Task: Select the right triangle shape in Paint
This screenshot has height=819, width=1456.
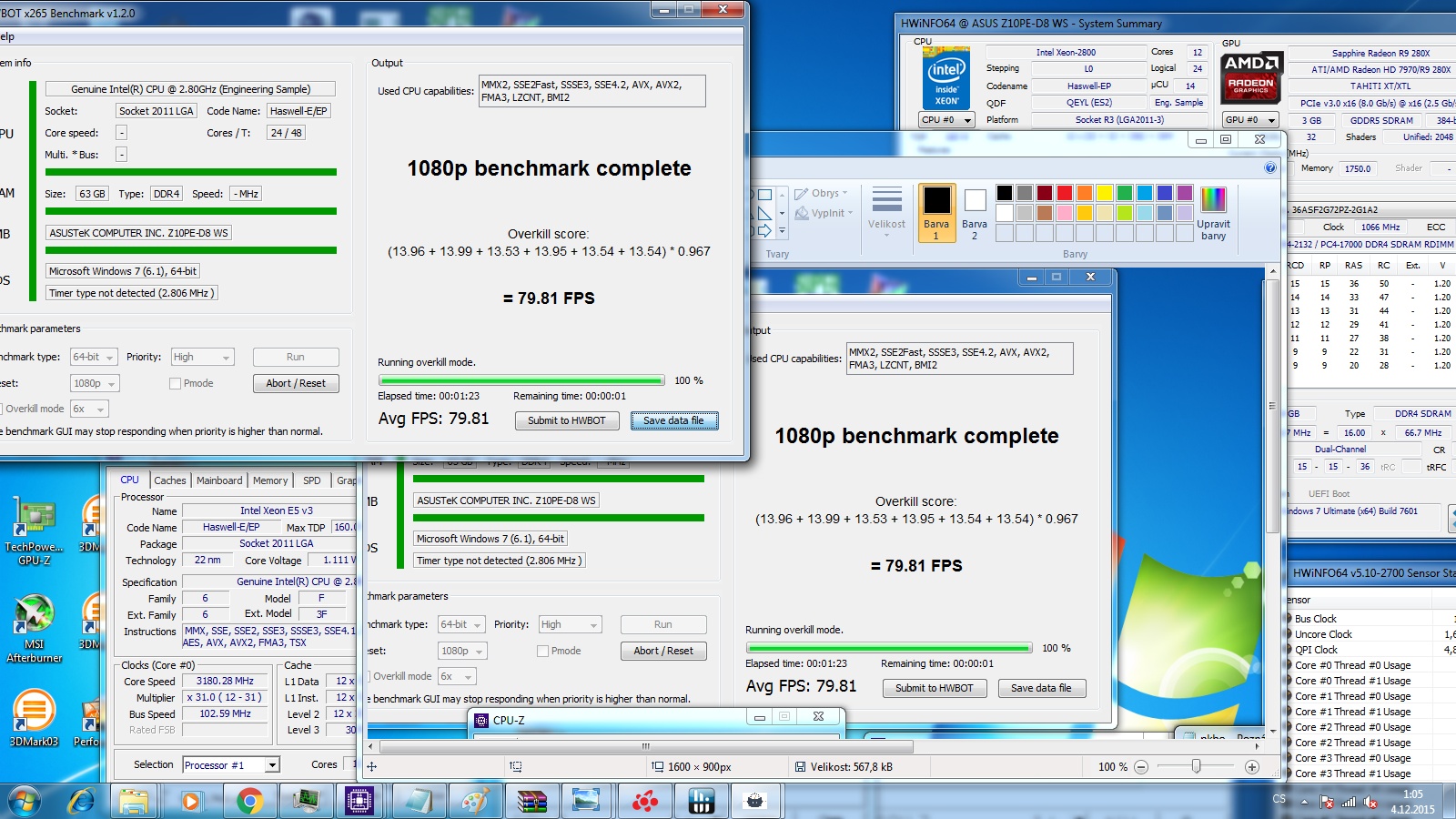Action: 765,213
